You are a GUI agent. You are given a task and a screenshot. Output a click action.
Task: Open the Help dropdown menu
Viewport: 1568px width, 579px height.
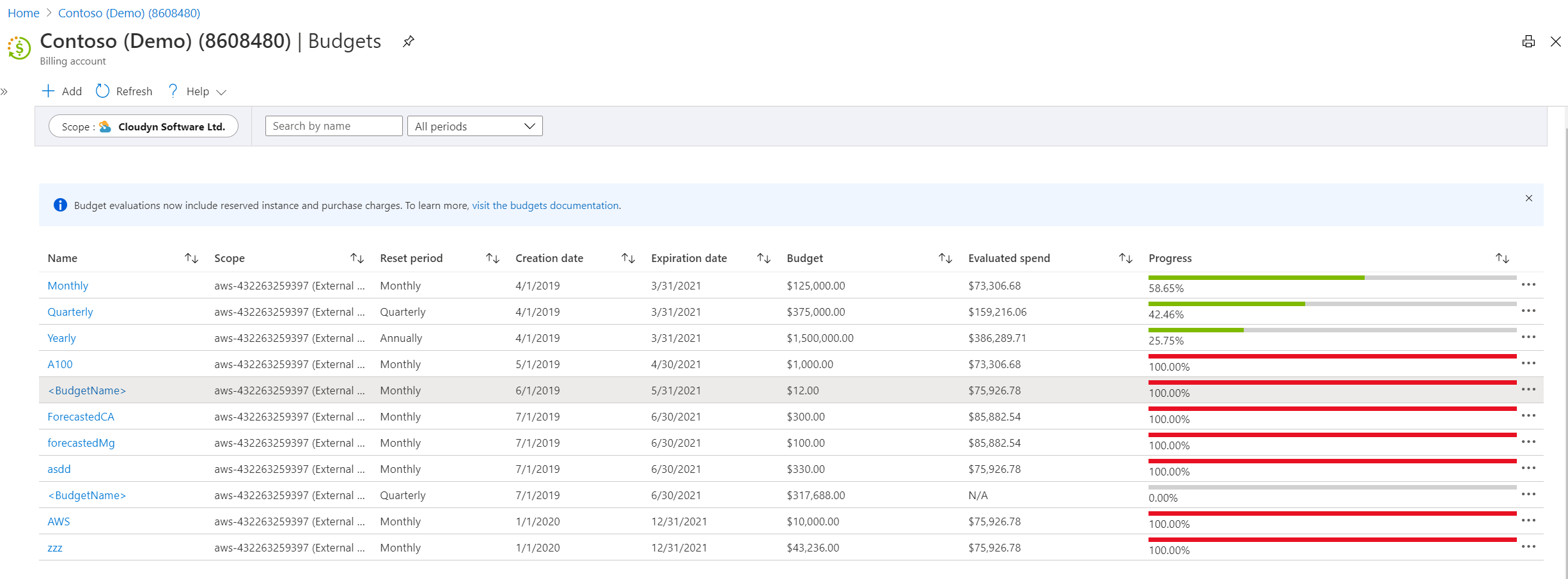point(197,91)
